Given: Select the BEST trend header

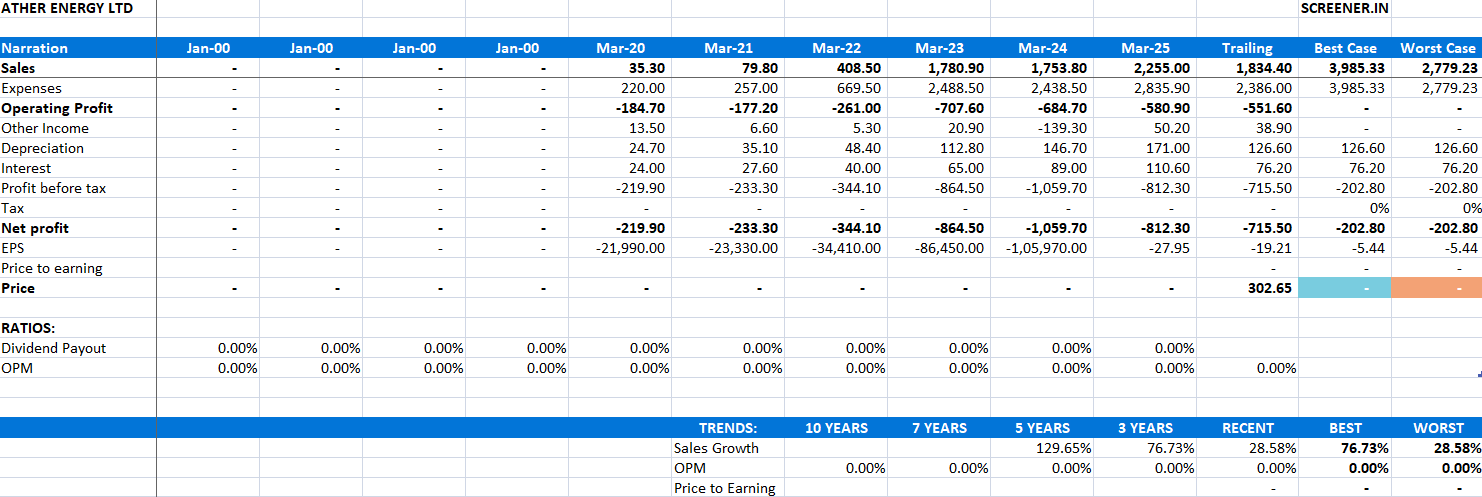Looking at the screenshot, I should pos(1345,428).
